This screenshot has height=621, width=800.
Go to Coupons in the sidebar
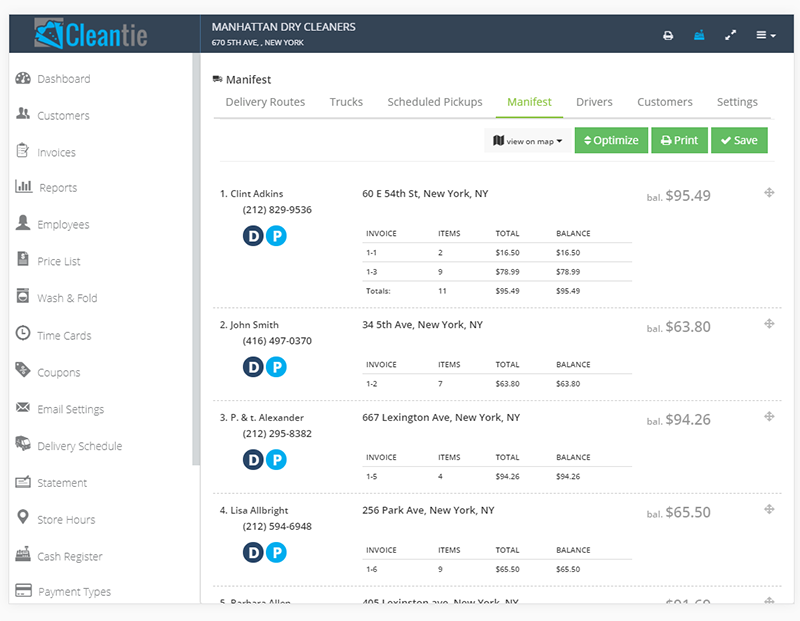(58, 372)
